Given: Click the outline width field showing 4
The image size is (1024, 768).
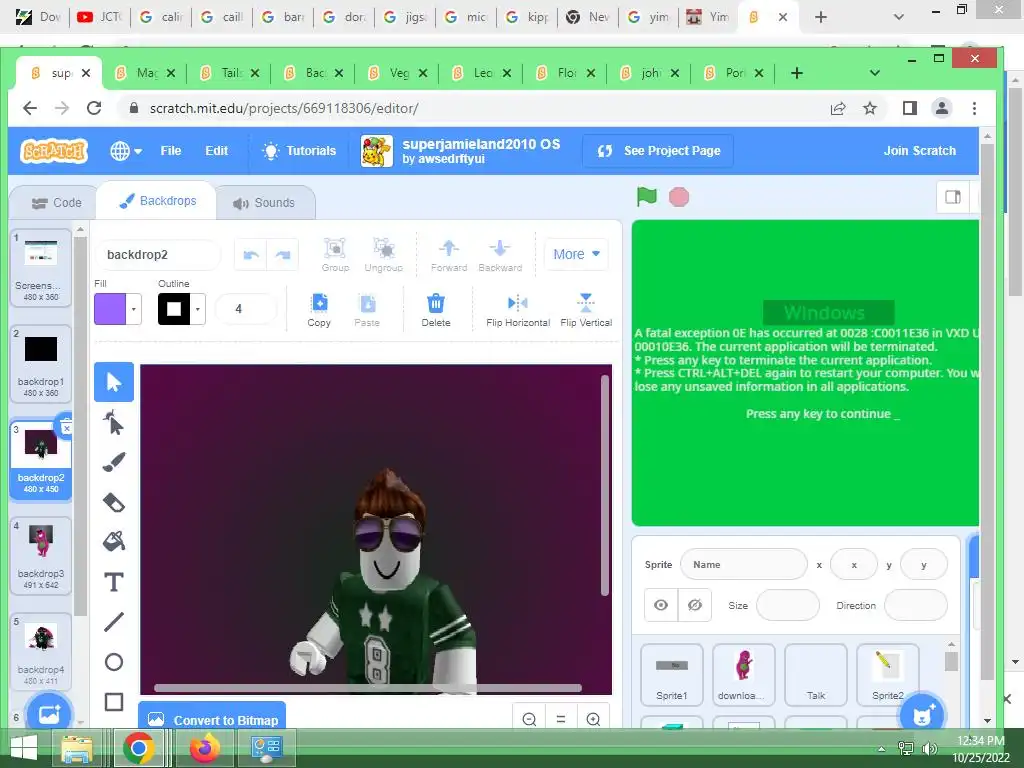Looking at the screenshot, I should point(246,309).
